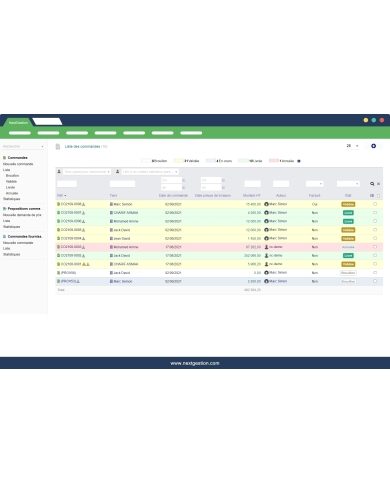The image size is (390, 484).
Task: Open the www.nextgestion.com footer link
Action: (x=195, y=363)
